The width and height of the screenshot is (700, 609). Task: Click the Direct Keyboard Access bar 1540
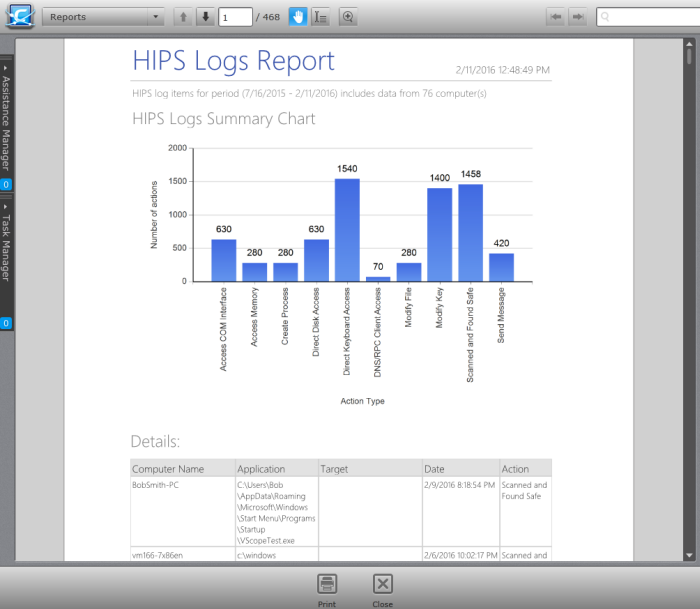pos(347,230)
